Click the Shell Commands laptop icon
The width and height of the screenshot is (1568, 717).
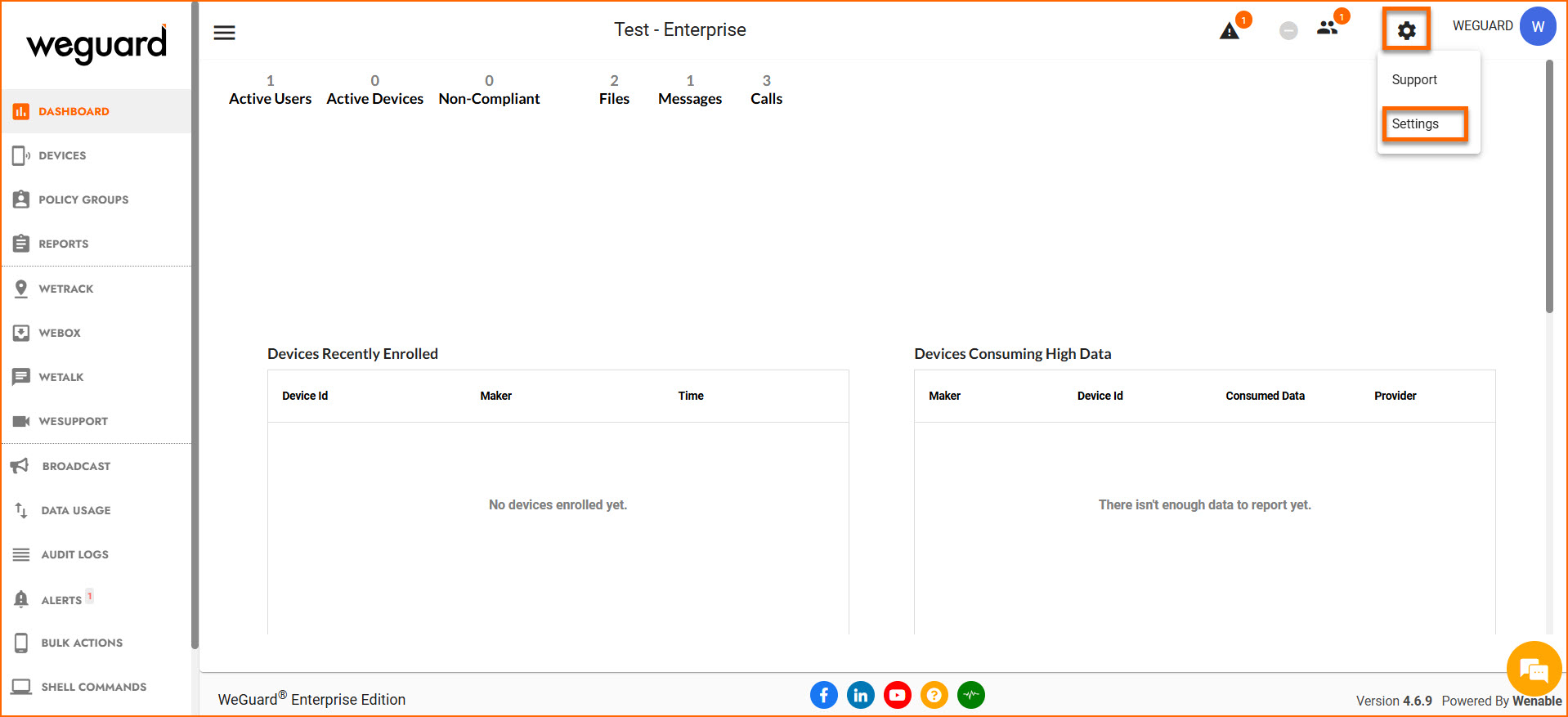[21, 687]
